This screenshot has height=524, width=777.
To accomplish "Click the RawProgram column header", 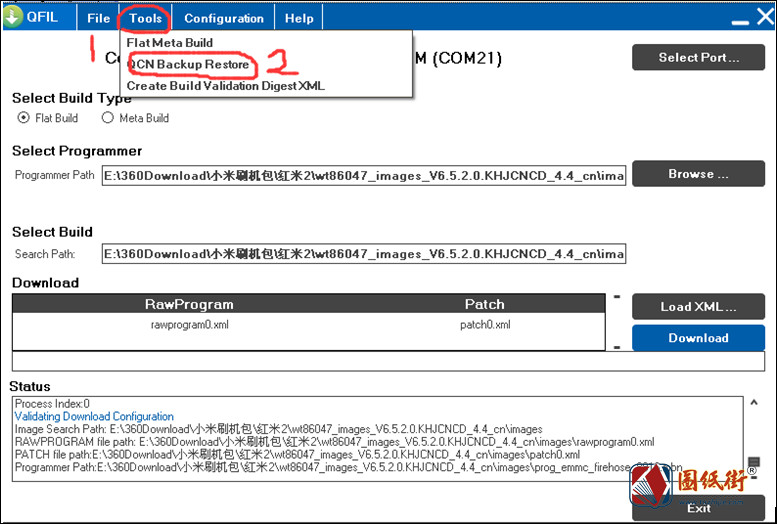I will pyautogui.click(x=189, y=304).
